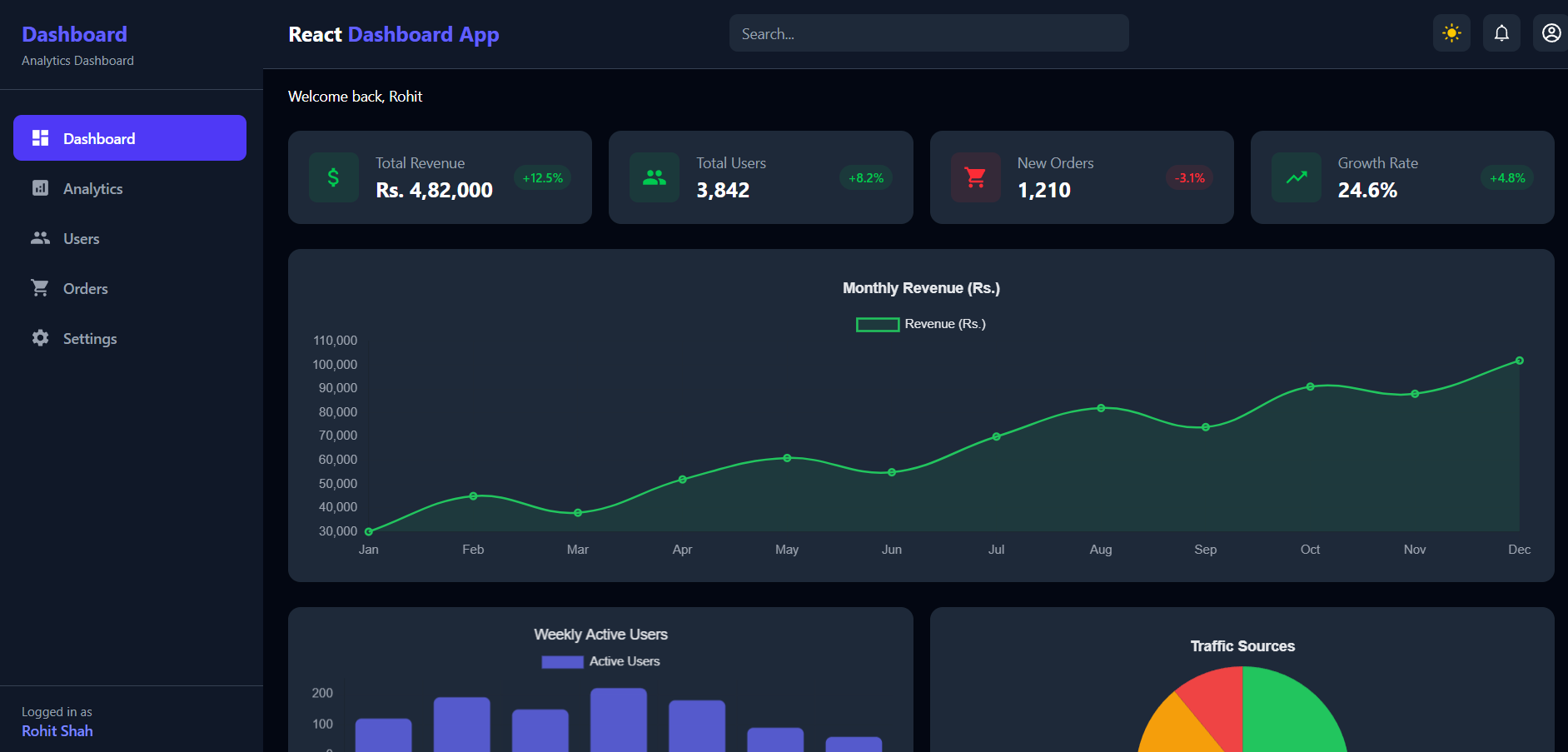Open the Users page in sidebar
This screenshot has height=752, width=1568.
click(x=130, y=238)
